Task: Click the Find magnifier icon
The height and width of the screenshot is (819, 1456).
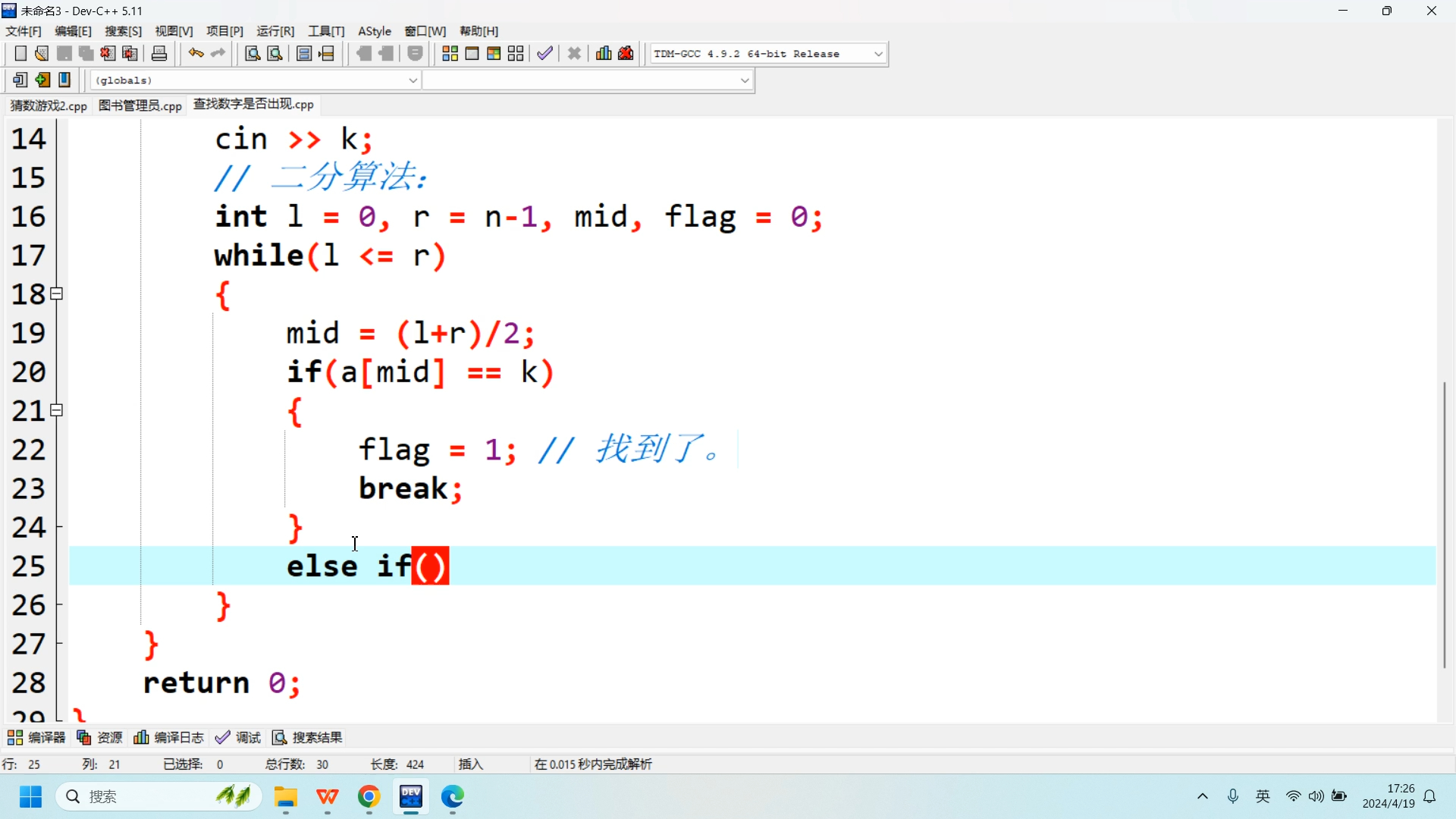Action: pos(253,54)
